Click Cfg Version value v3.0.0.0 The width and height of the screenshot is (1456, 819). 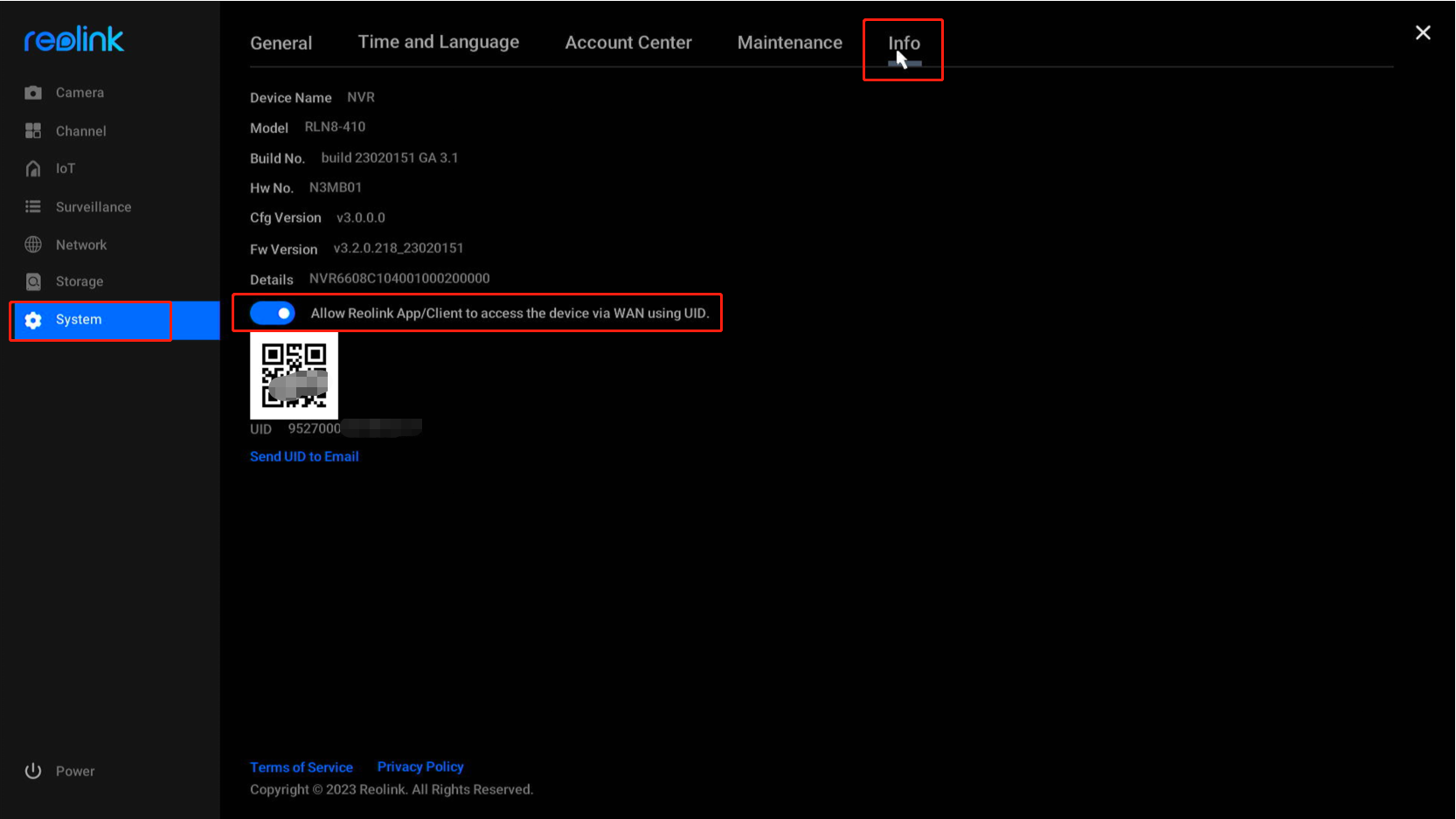pos(361,218)
